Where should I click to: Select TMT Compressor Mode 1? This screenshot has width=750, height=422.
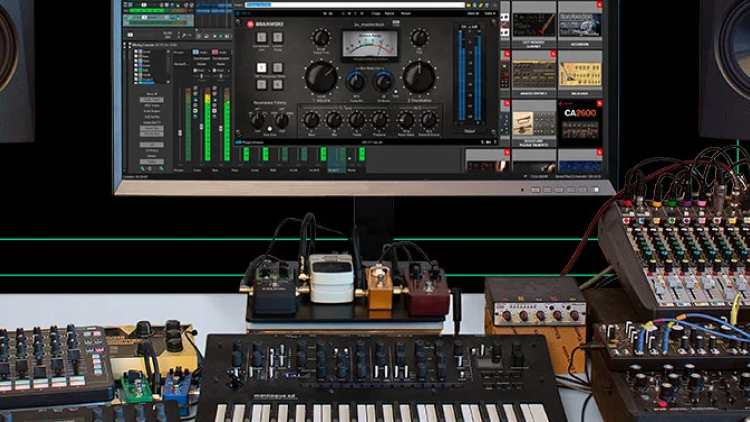point(261,67)
